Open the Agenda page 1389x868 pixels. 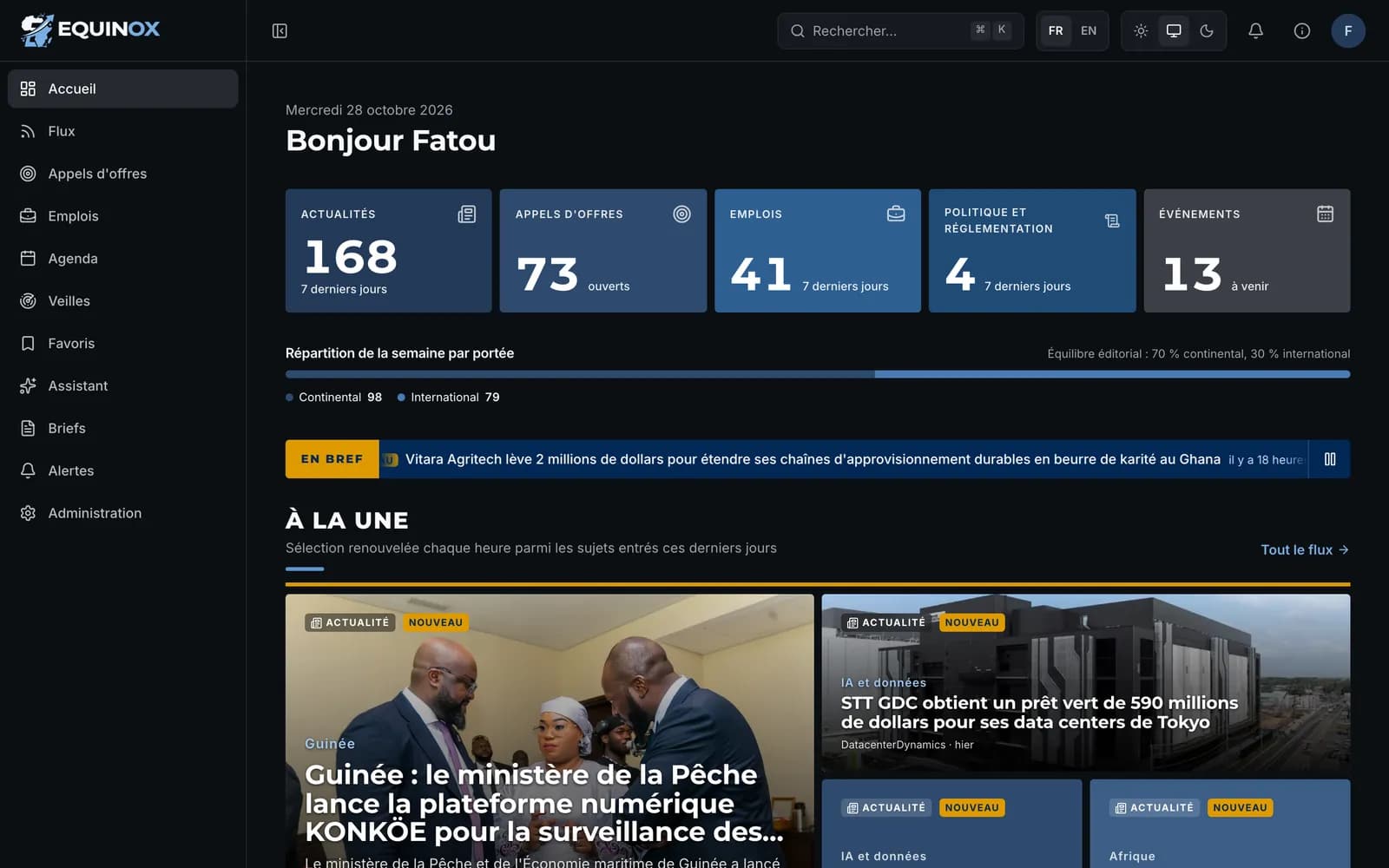(122, 259)
